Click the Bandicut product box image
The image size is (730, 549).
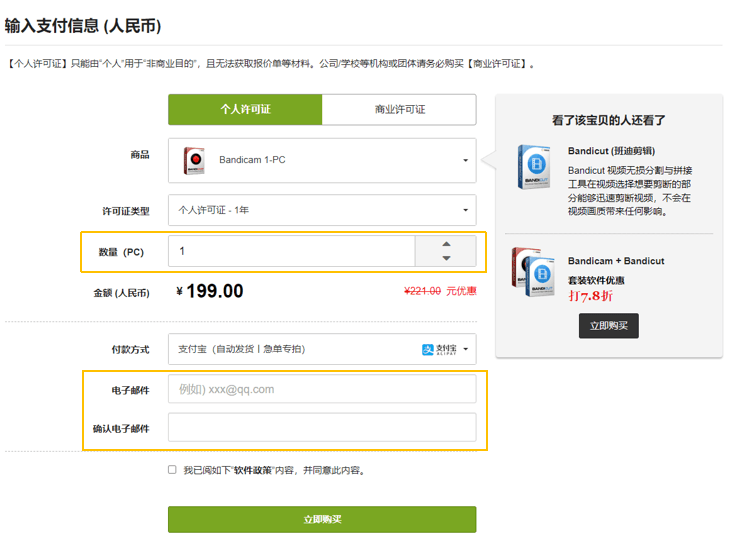click(534, 167)
